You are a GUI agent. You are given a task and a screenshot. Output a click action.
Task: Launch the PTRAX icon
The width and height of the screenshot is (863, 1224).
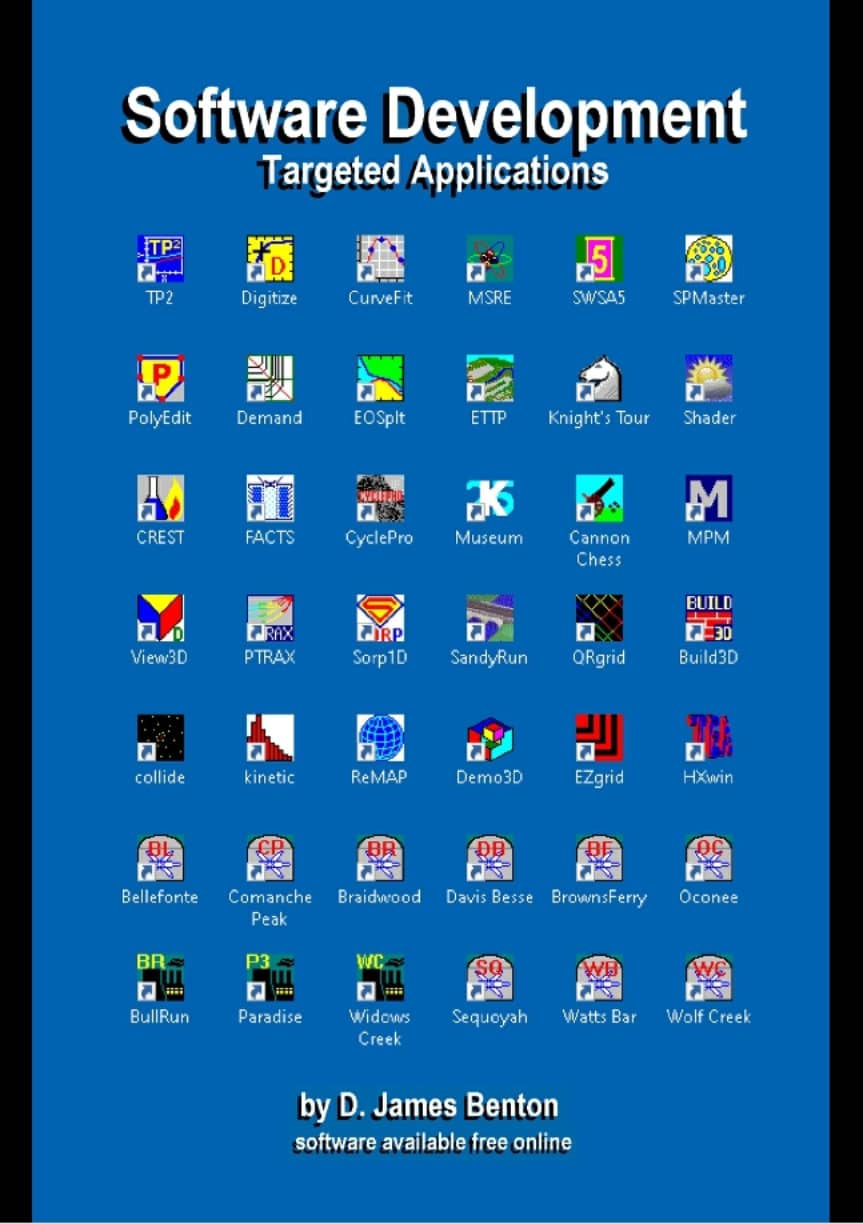tap(270, 619)
